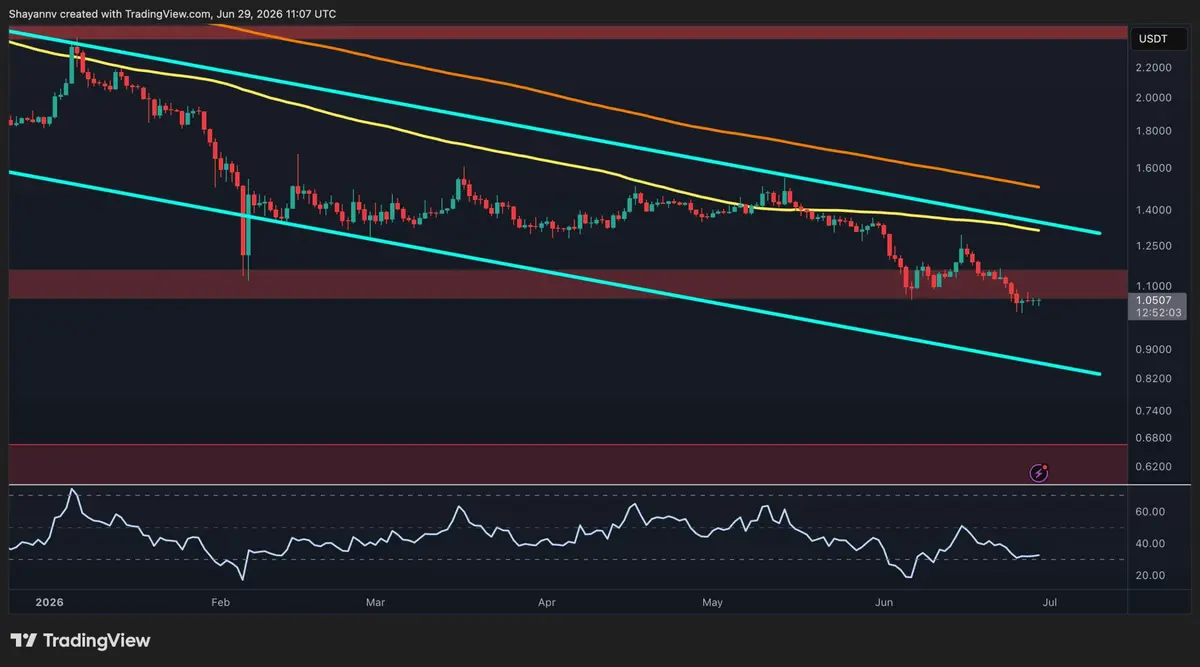Screen dimensions: 1200x667
Task: Click the 0.7400 price axis label
Action: pyautogui.click(x=1154, y=411)
